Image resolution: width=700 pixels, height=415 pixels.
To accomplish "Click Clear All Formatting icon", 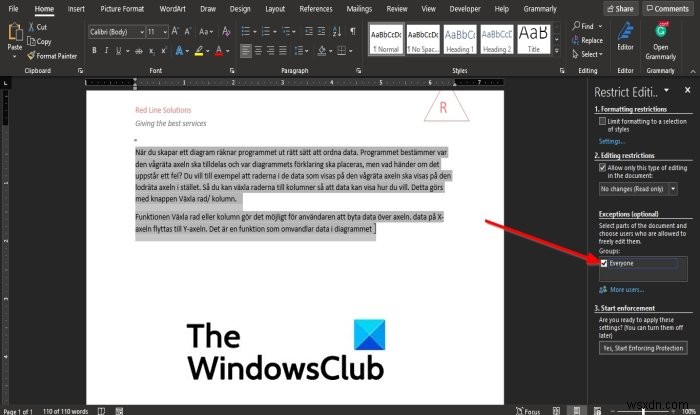I will (x=226, y=31).
